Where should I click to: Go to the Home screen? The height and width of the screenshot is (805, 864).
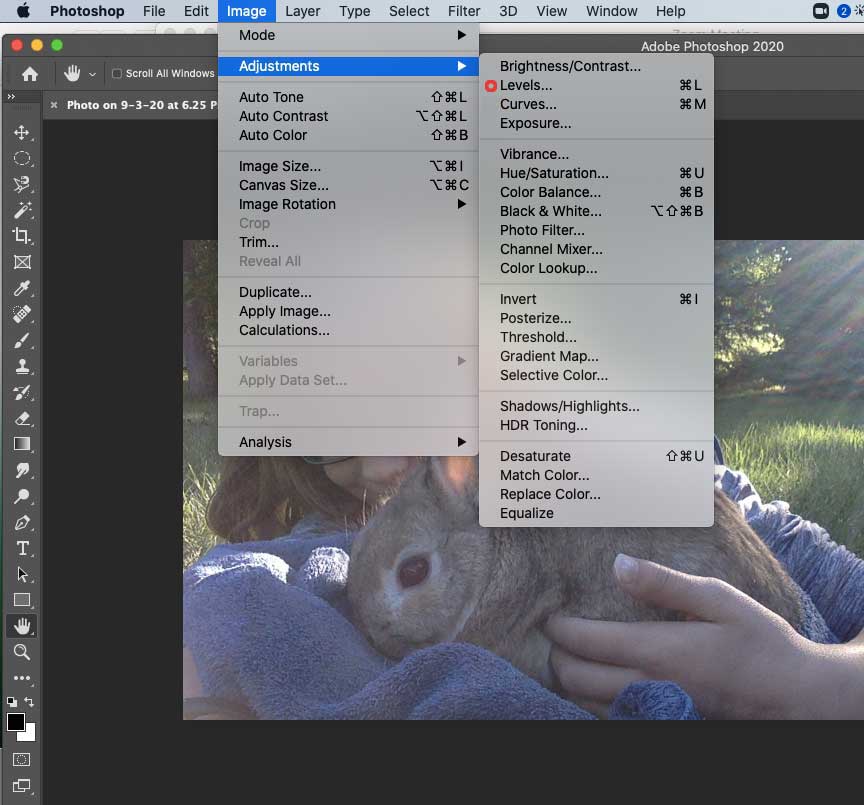point(30,74)
